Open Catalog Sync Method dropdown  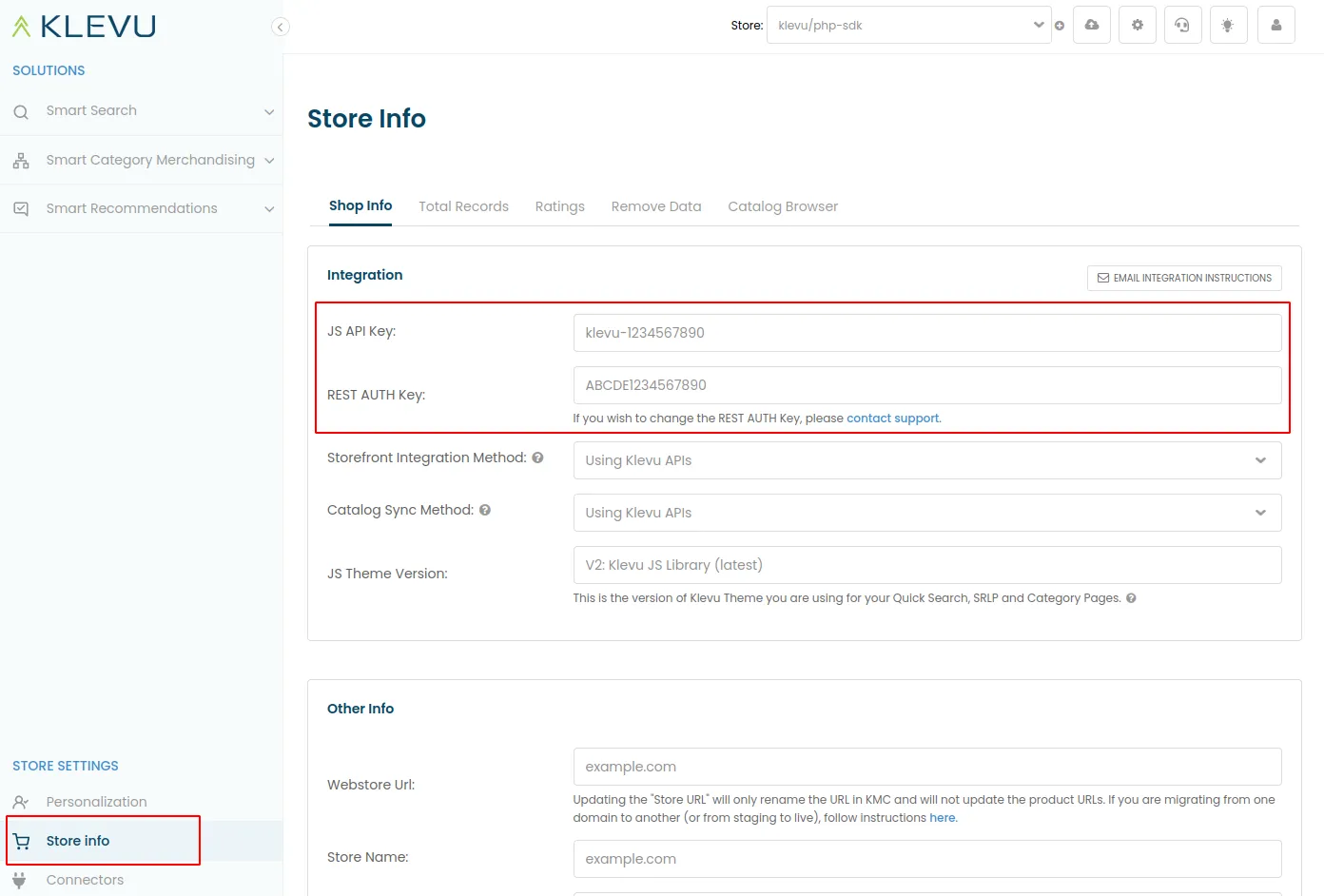927,513
